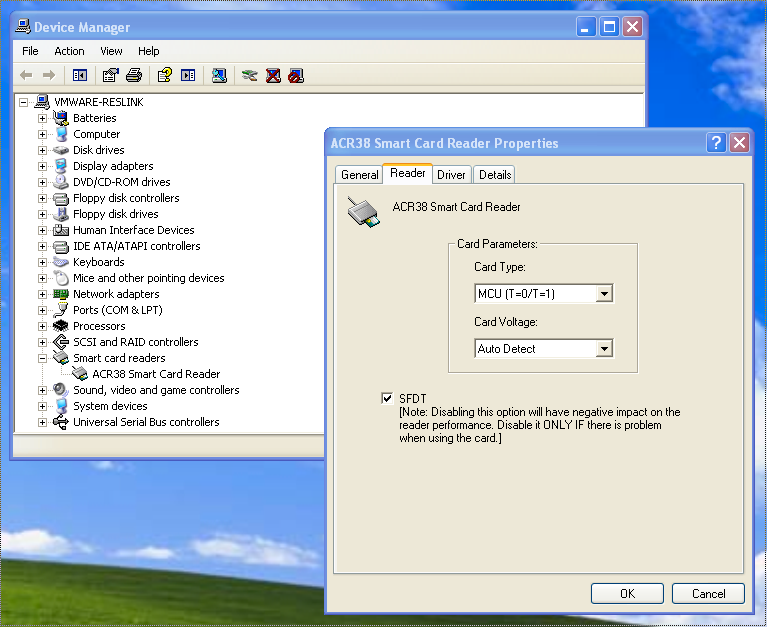Uncheck the SFDT checkbox

tap(387, 398)
